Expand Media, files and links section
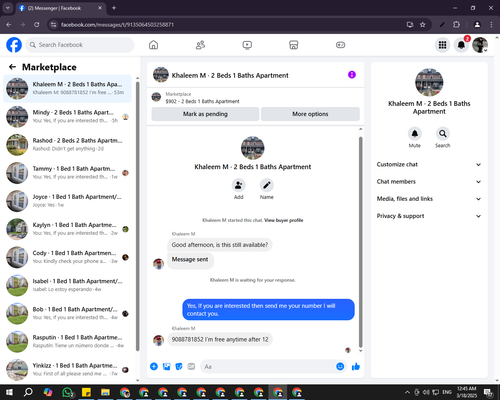Screen dimensions: 500x400 [429, 199]
